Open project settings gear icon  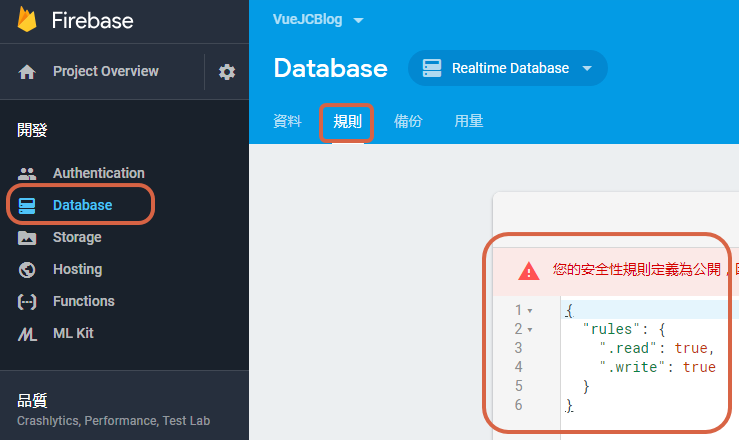(227, 72)
